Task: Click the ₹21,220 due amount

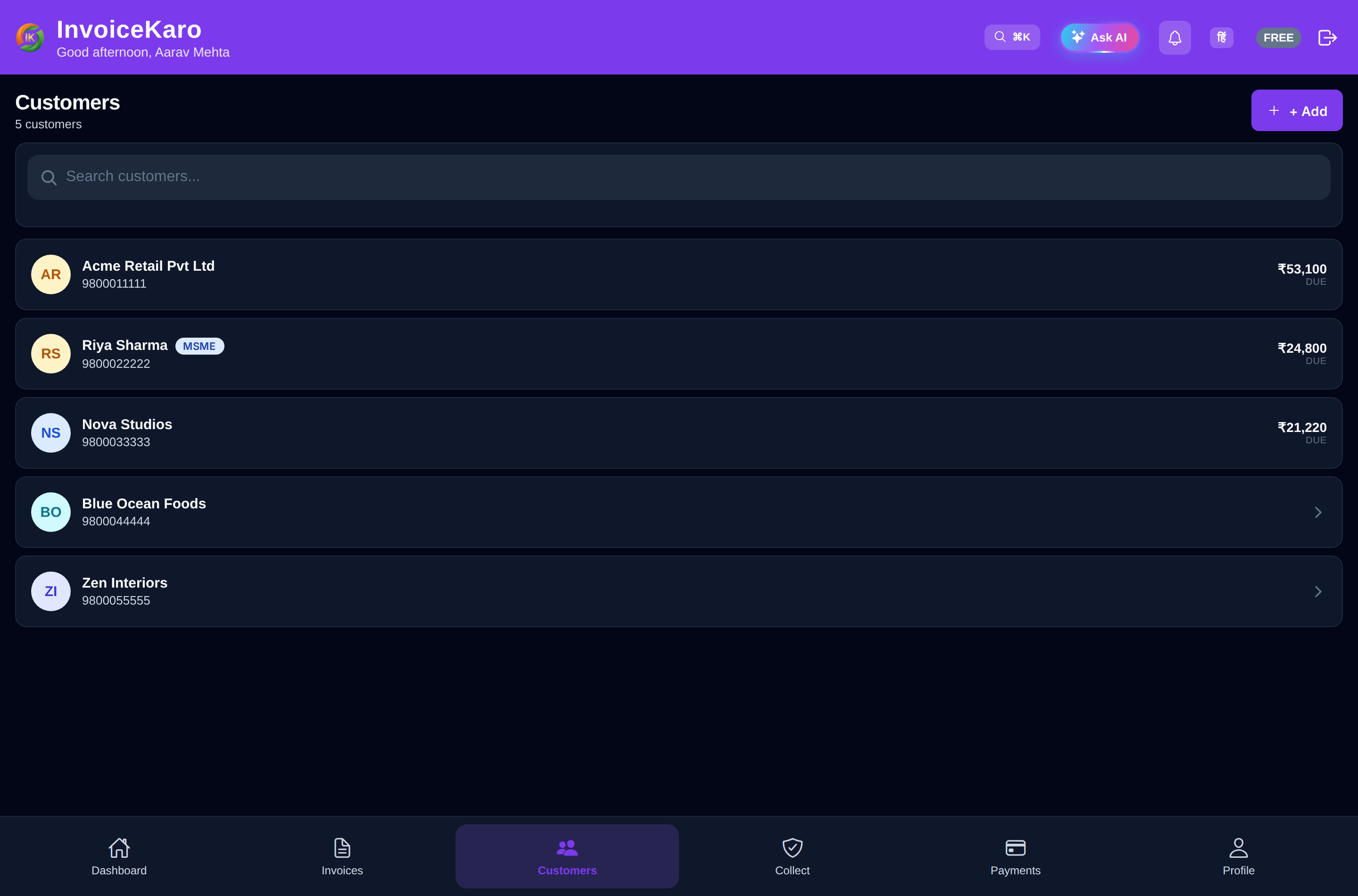Action: click(1302, 427)
